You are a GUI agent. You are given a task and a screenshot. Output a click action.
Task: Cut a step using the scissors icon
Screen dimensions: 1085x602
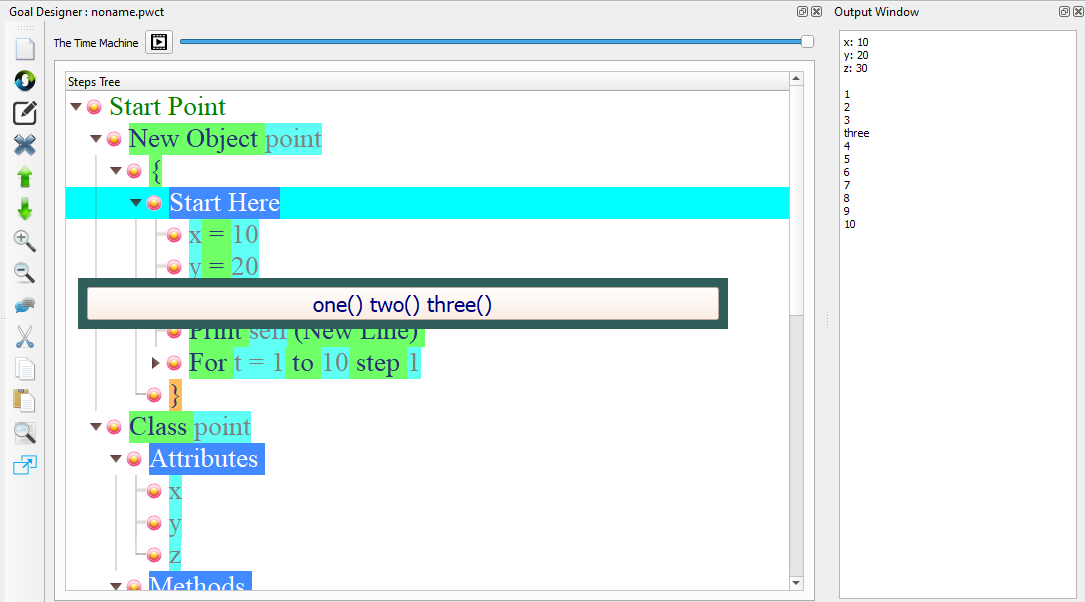[x=24, y=337]
